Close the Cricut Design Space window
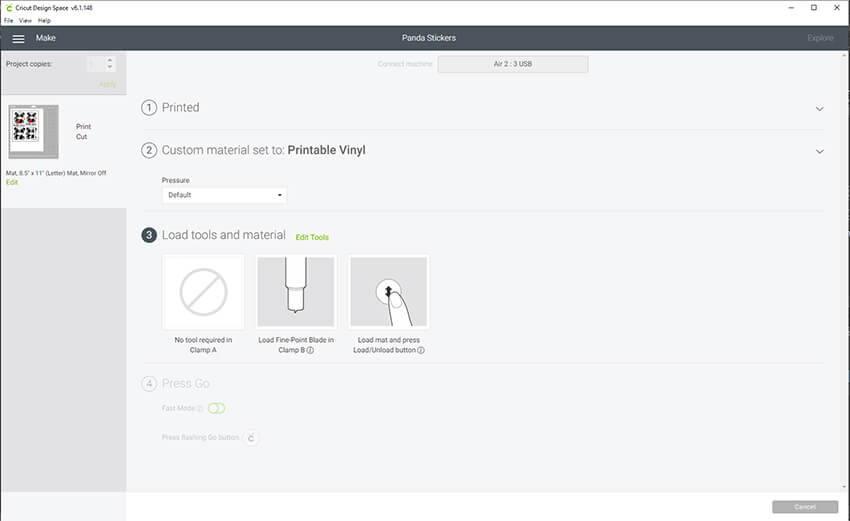The width and height of the screenshot is (850, 521). click(836, 8)
